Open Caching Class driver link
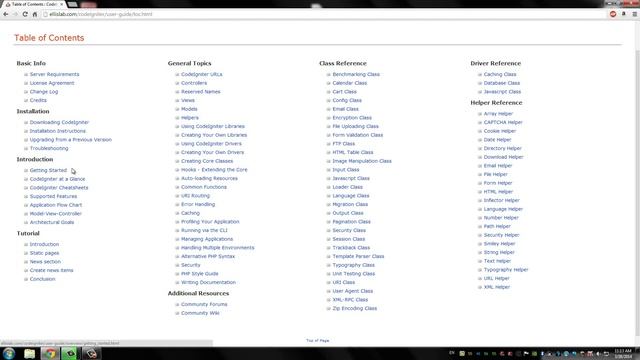Viewport: 640px width, 360px height. 500,74
